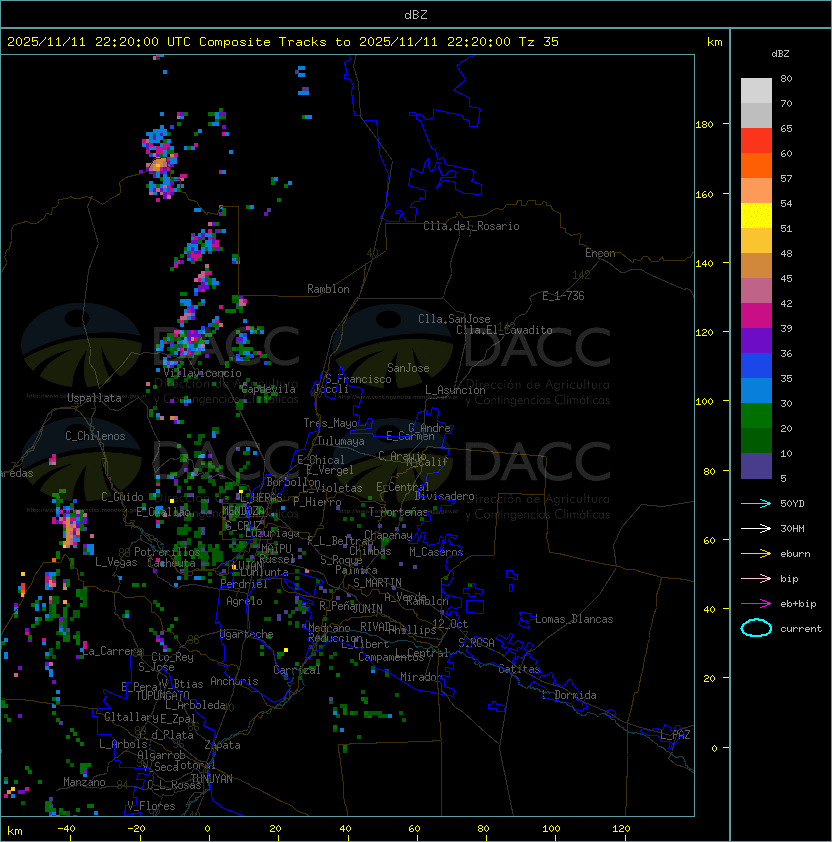Click the 'S_Francisco' map label
This screenshot has width=832, height=842.
click(x=358, y=379)
